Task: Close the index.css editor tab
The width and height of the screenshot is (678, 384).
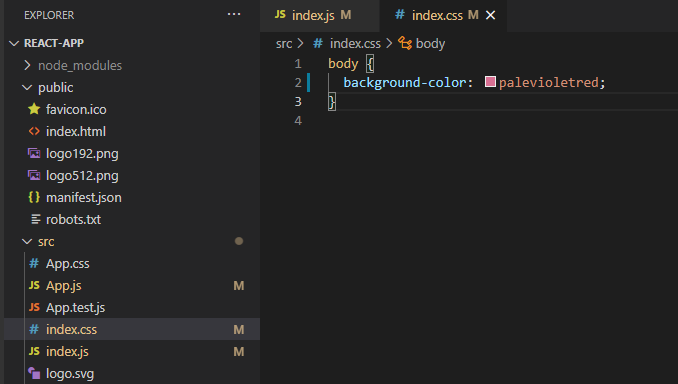Action: tap(490, 16)
